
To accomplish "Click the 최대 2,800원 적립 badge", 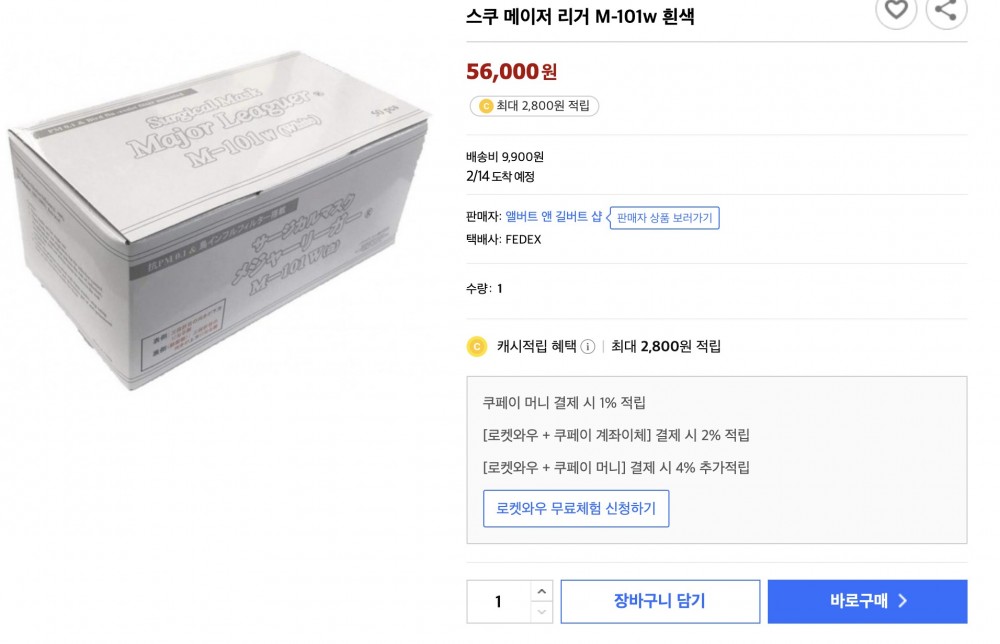I will 535,106.
